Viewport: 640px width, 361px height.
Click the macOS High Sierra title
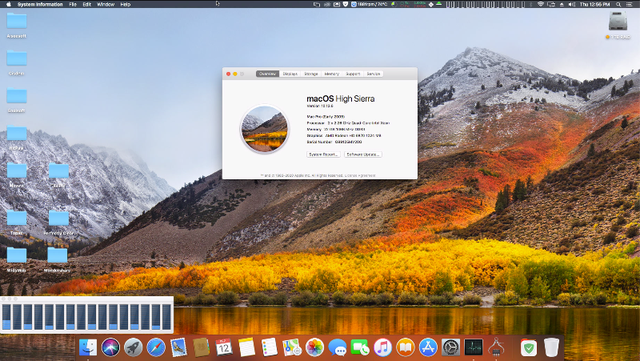(340, 98)
